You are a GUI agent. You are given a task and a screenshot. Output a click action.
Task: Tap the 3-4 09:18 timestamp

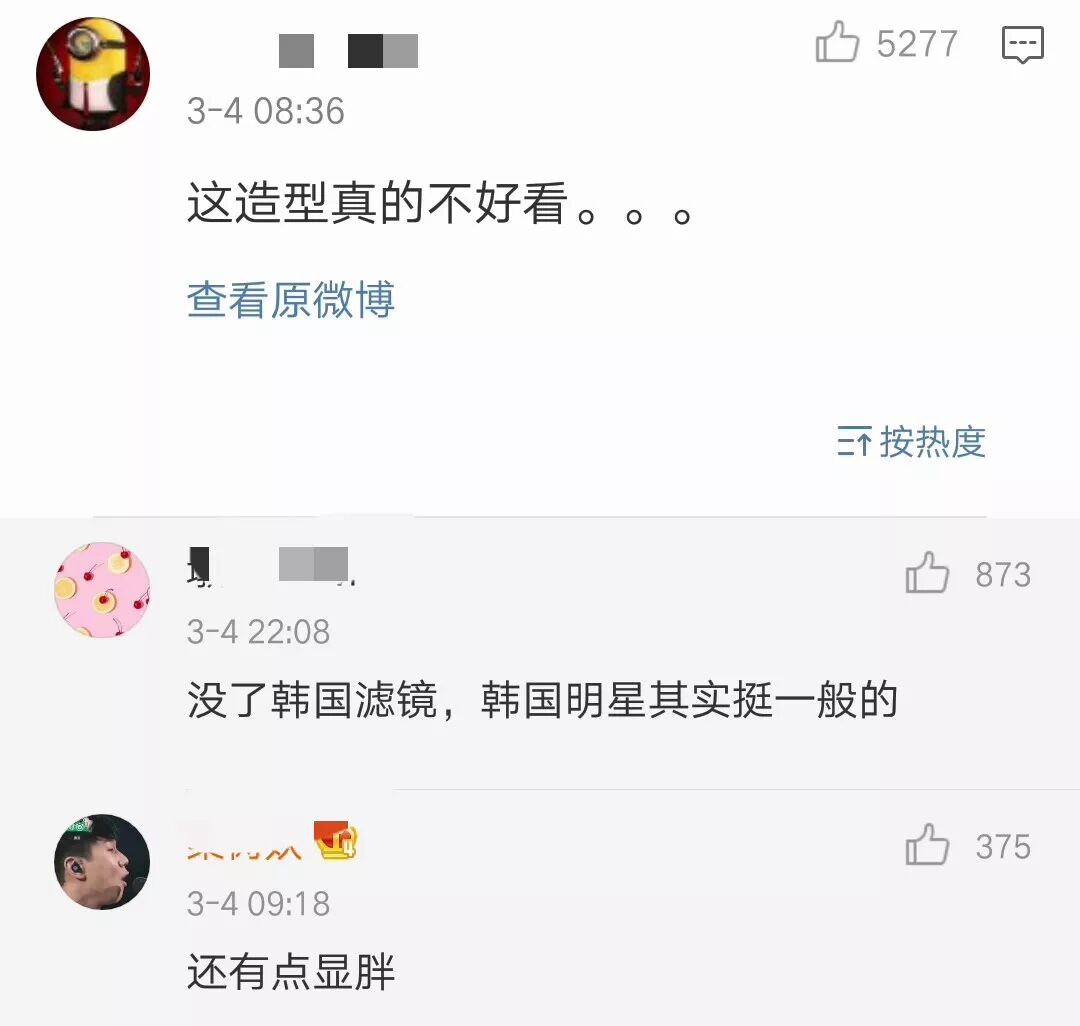tap(258, 903)
